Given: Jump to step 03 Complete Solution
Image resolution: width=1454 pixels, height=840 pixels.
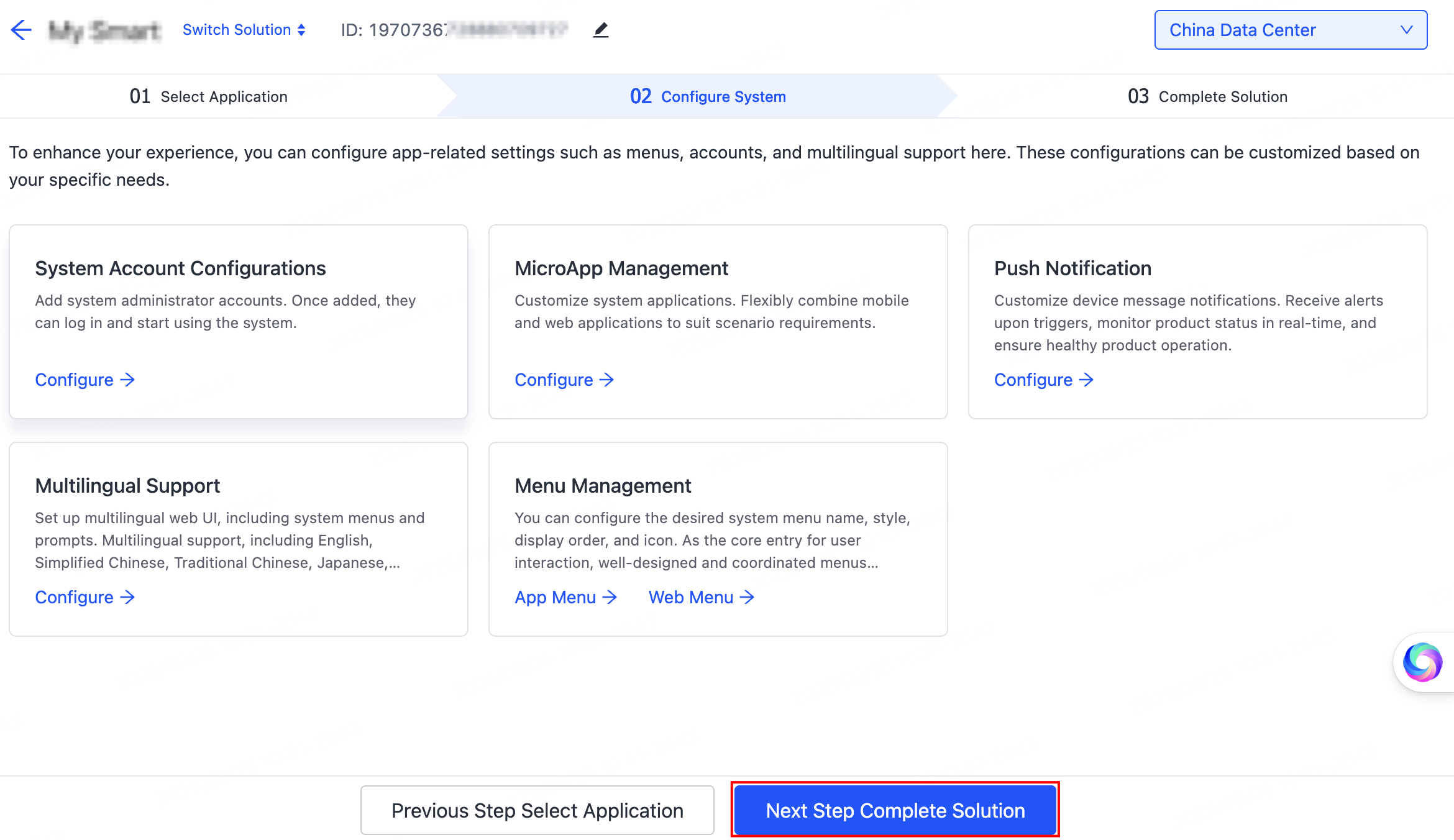Looking at the screenshot, I should coord(1207,96).
